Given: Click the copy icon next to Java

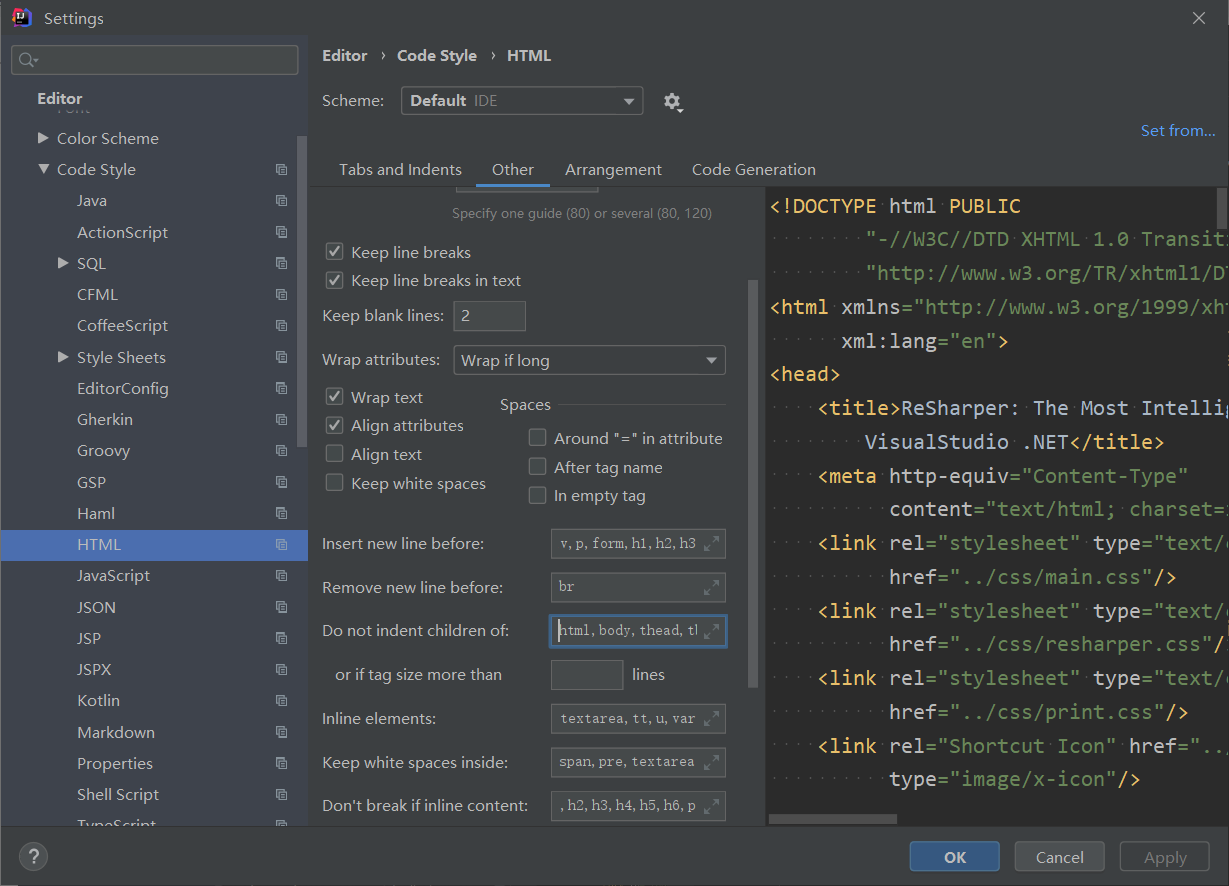Looking at the screenshot, I should [x=281, y=201].
